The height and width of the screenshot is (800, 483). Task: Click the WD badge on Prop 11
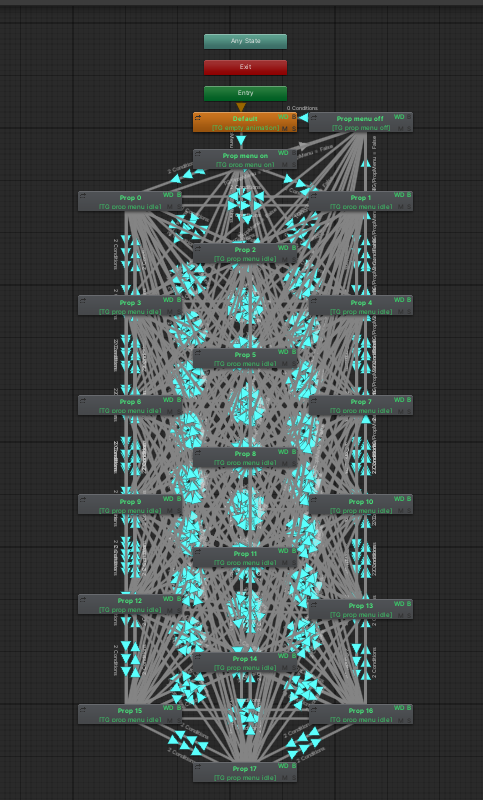coord(283,551)
